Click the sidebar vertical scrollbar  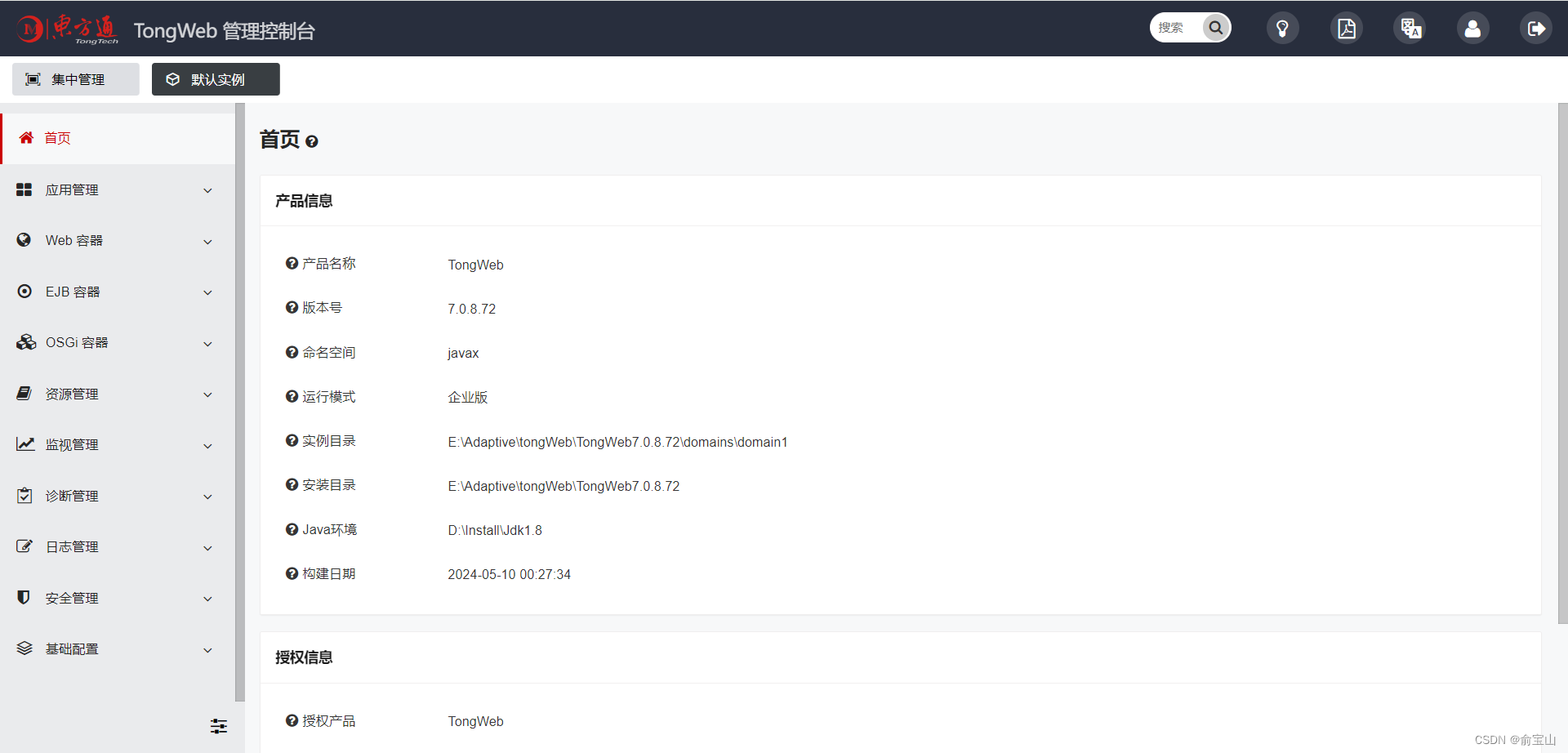tap(240, 402)
